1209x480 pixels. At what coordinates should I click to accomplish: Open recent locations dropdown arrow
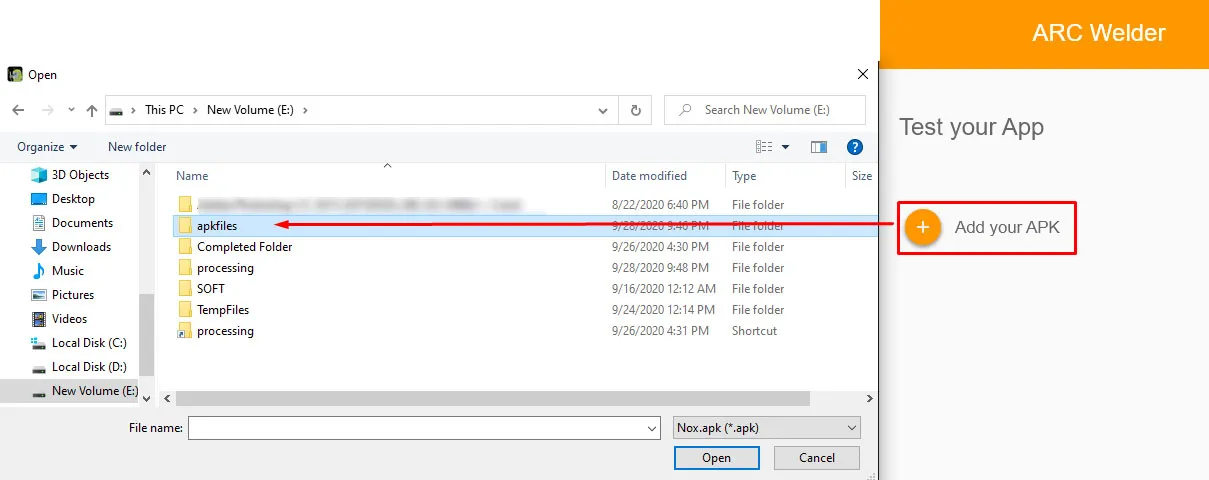[x=71, y=110]
